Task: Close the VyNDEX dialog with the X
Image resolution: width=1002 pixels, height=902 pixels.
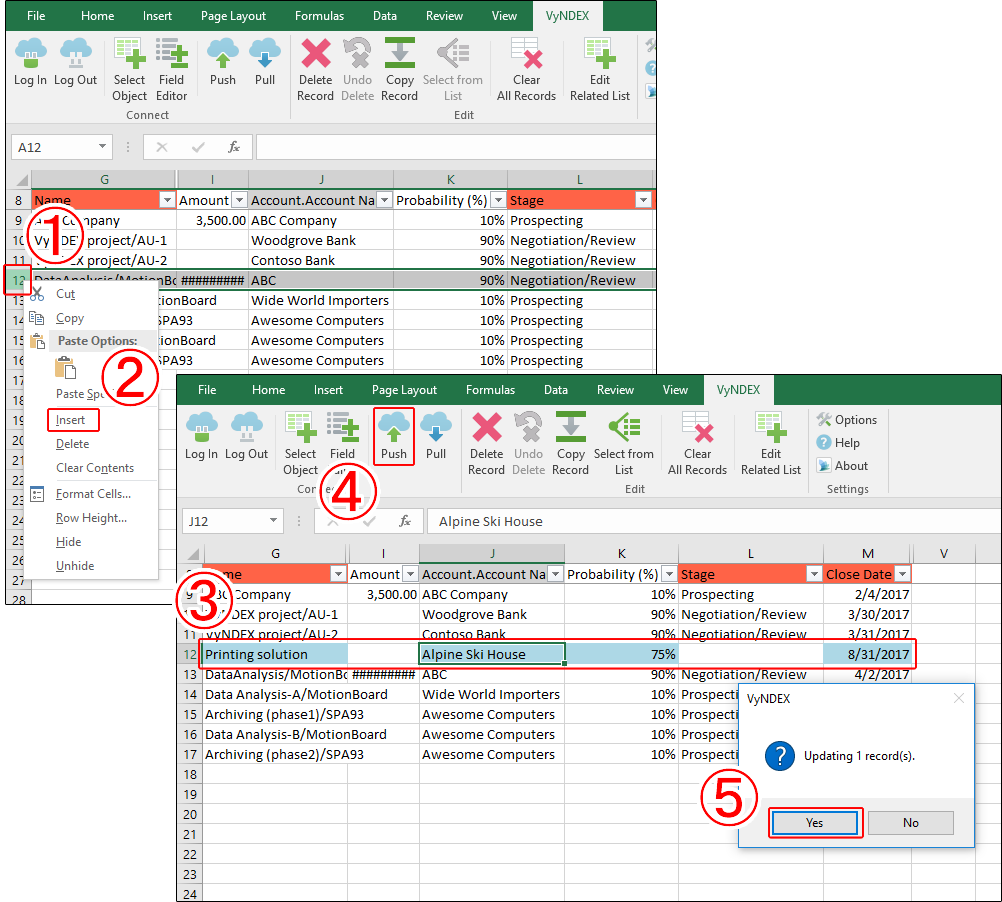Action: 959,698
